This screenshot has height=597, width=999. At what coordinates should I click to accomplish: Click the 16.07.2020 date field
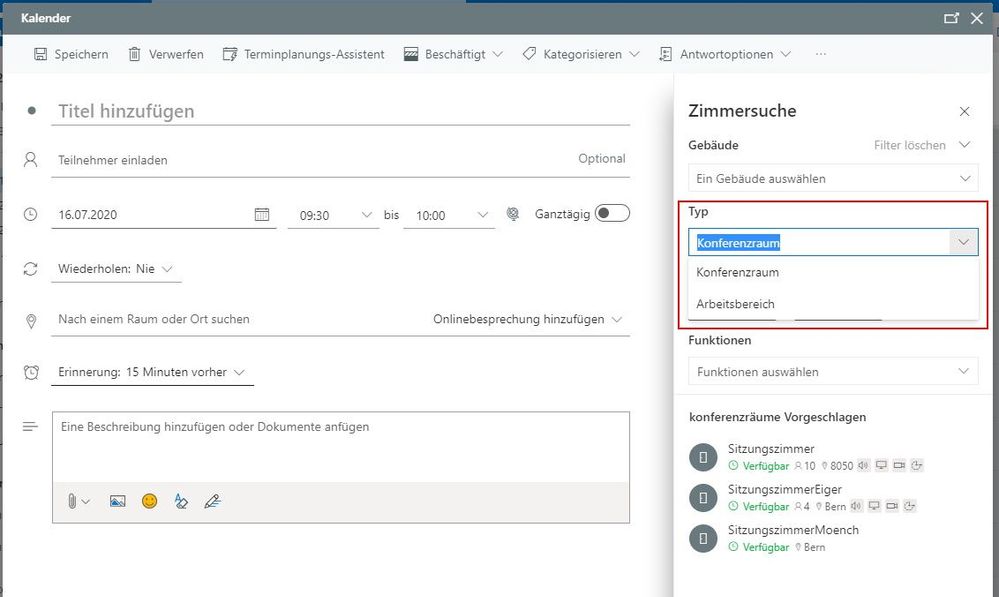pyautogui.click(x=153, y=215)
